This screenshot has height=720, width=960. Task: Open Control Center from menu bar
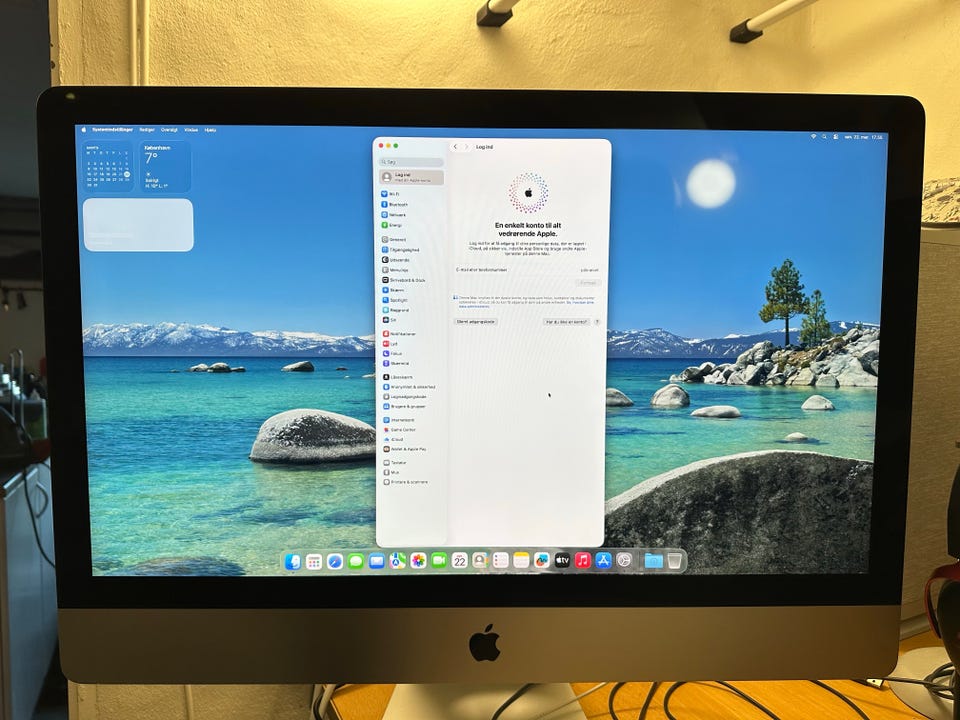pyautogui.click(x=836, y=137)
